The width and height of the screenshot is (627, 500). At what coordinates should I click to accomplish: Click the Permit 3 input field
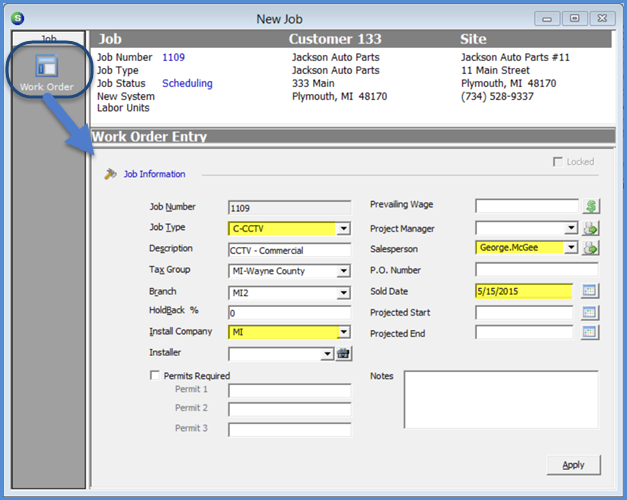click(290, 430)
